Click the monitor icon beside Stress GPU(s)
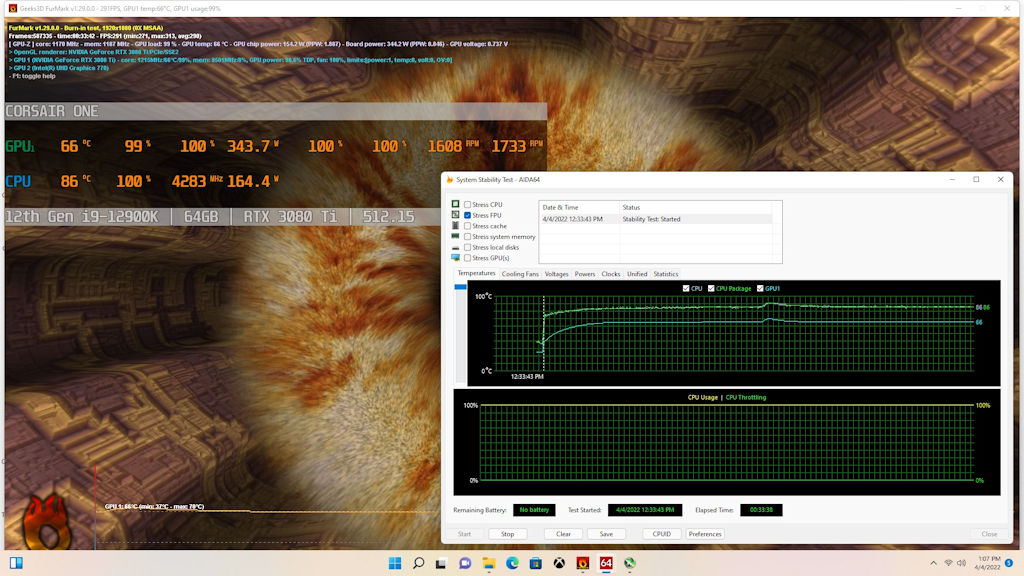The image size is (1024, 576). coord(455,257)
